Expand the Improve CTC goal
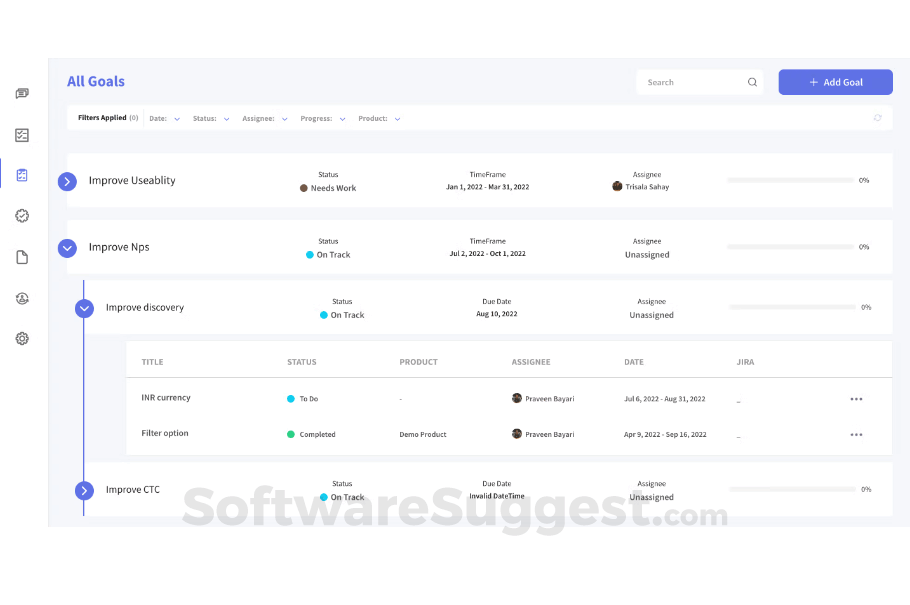Viewport: 910px width, 605px height. click(84, 490)
